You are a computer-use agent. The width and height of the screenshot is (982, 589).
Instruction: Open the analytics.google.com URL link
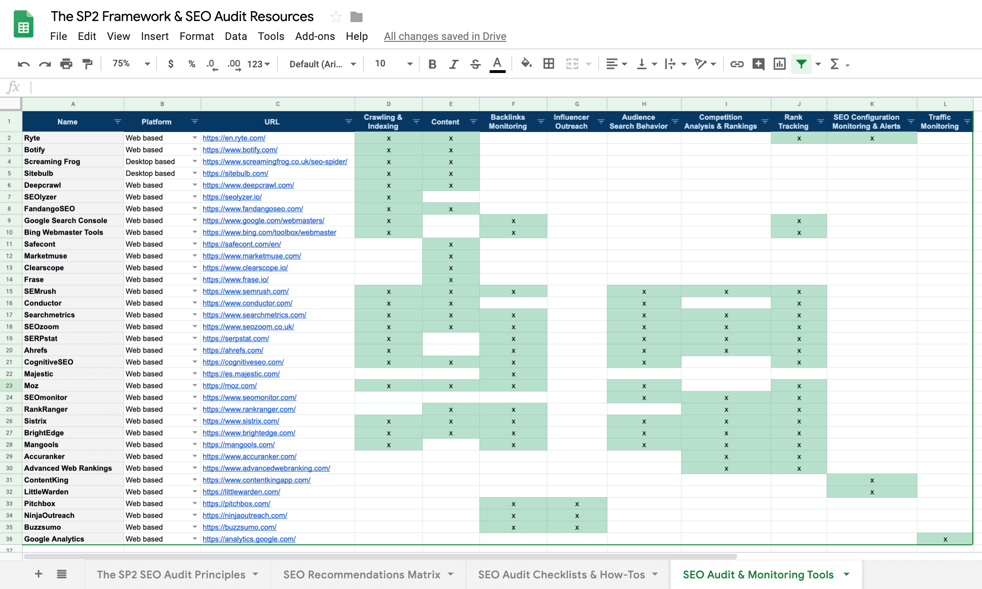click(x=249, y=539)
